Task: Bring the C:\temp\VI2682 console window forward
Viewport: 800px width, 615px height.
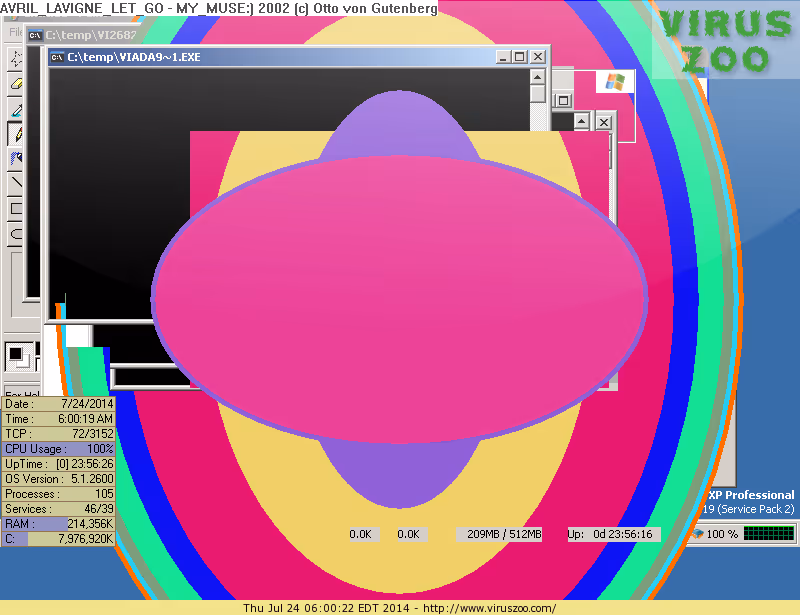Action: coord(83,35)
